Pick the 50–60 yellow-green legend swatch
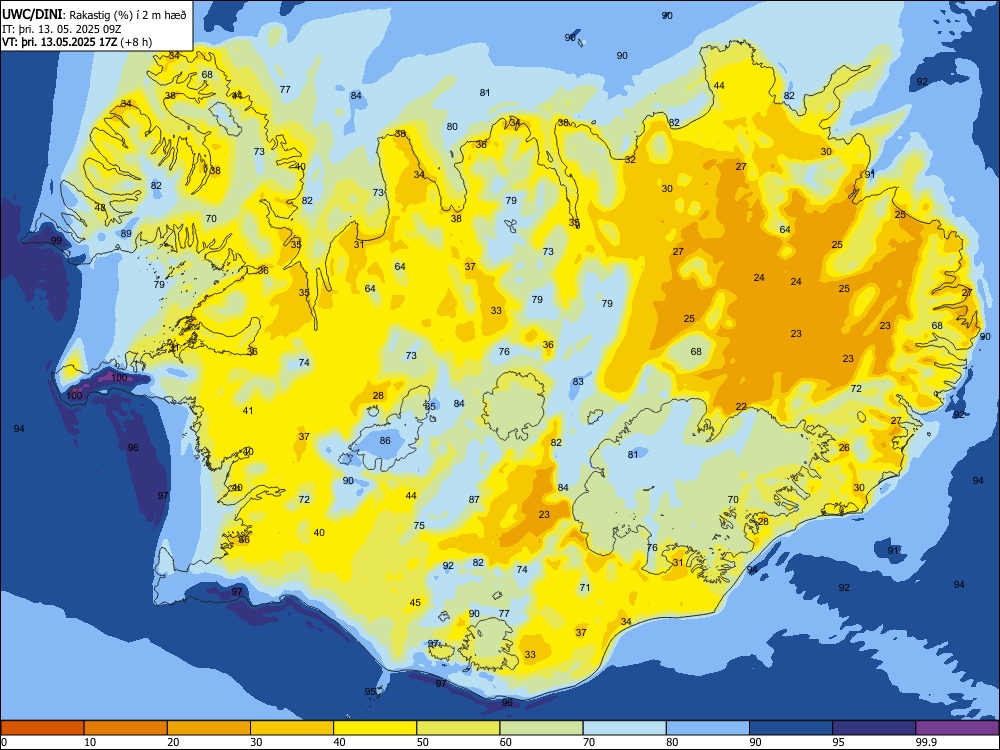This screenshot has height=750, width=1000. click(458, 728)
